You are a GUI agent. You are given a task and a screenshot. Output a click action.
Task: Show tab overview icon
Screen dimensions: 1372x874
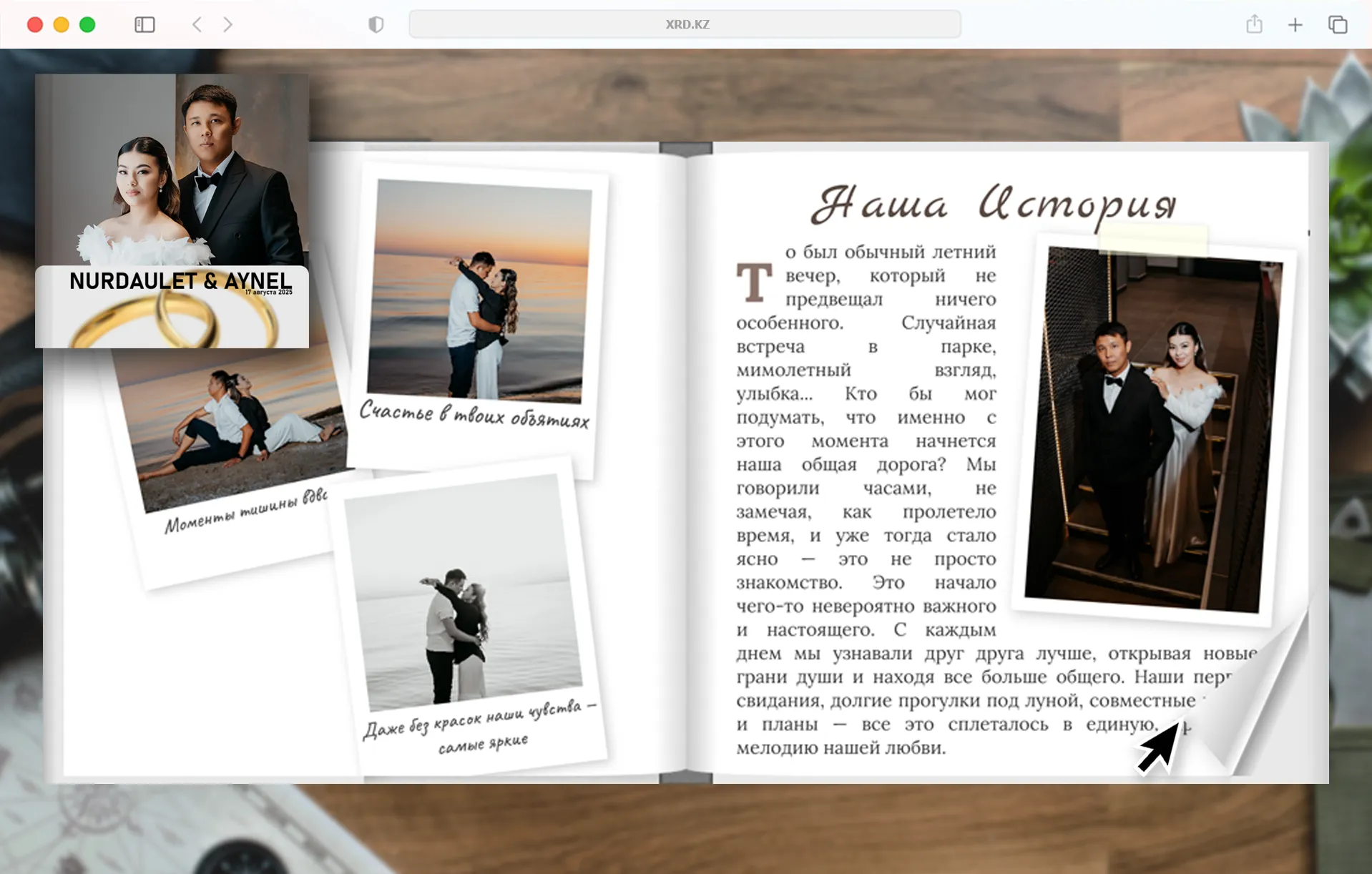click(x=1337, y=24)
